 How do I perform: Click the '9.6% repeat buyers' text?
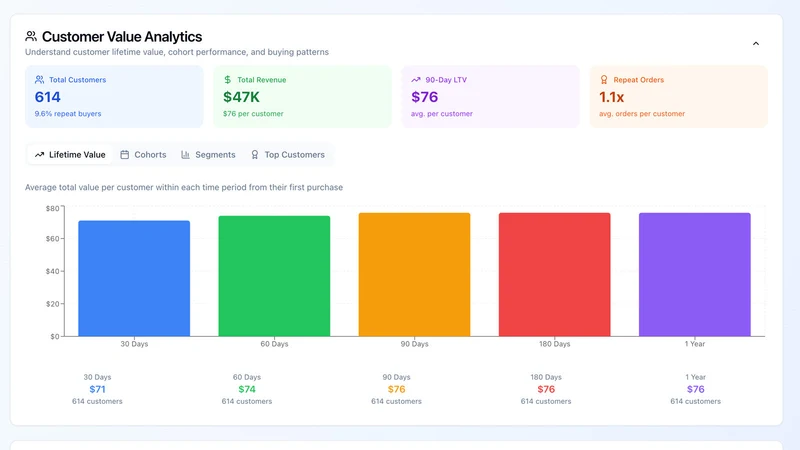(x=68, y=114)
